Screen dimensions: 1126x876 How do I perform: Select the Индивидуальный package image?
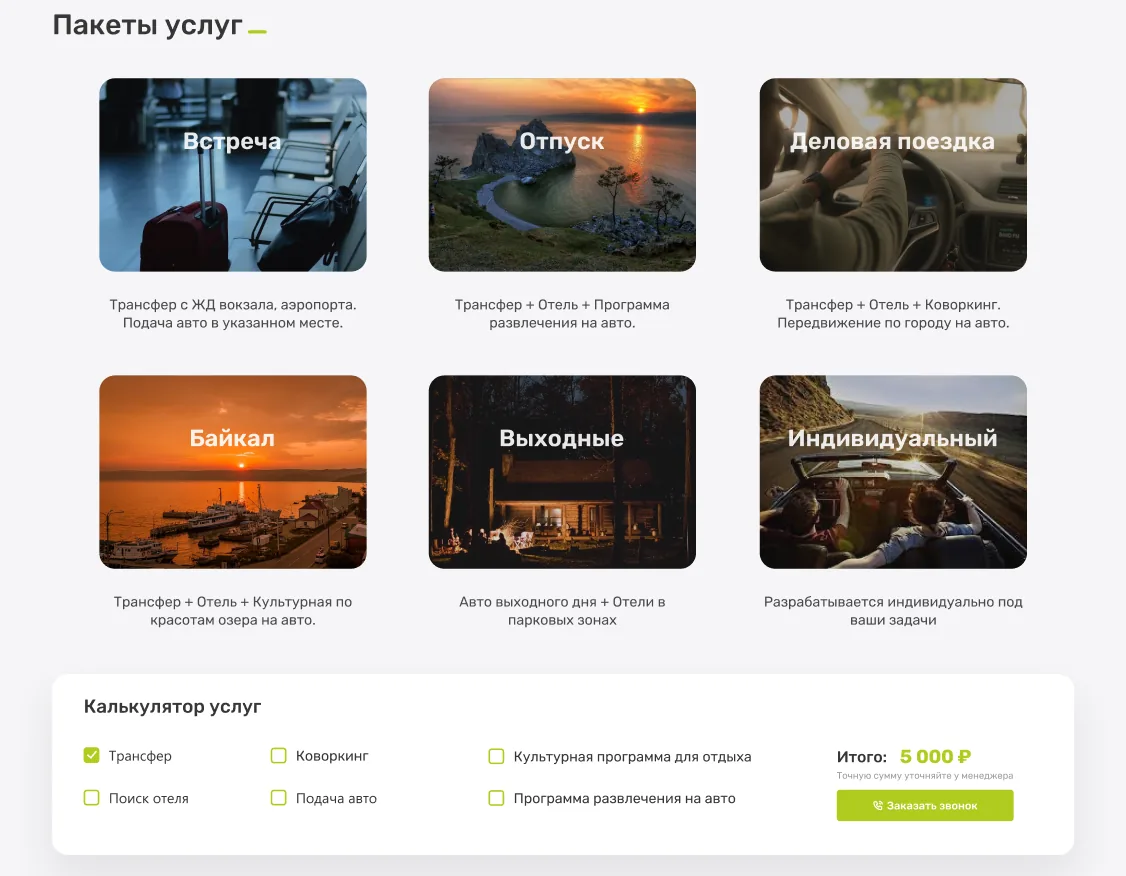(893, 472)
